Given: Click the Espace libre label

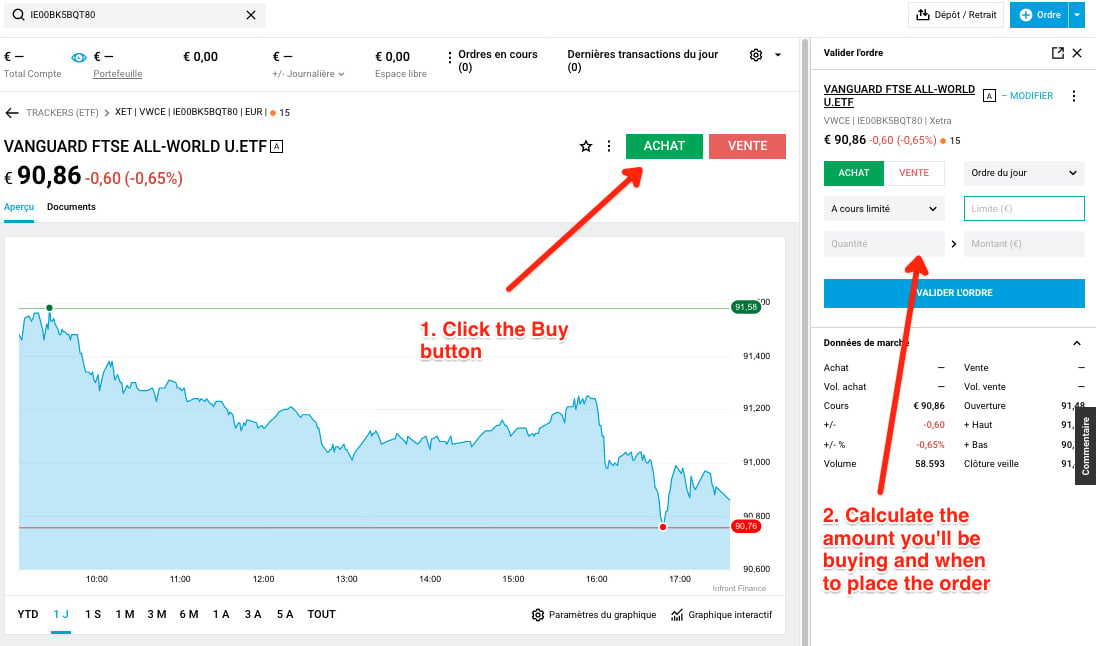Looking at the screenshot, I should pos(401,73).
